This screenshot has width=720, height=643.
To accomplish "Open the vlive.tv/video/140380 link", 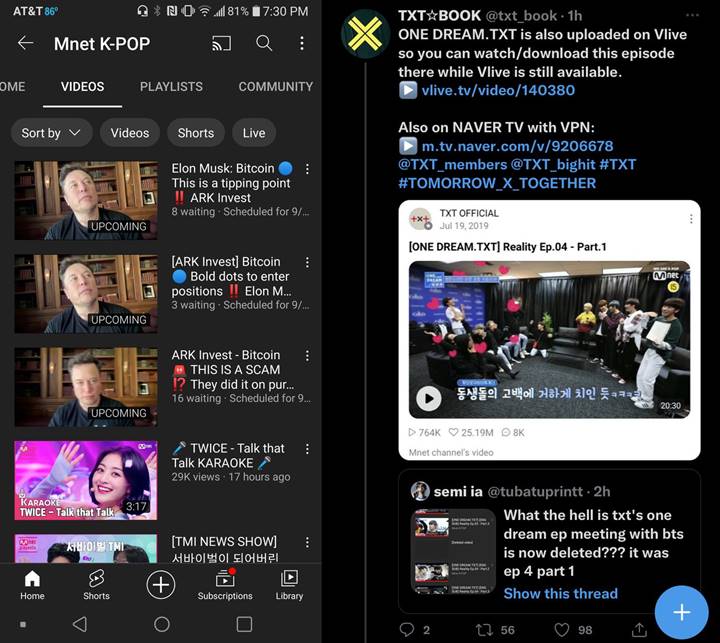I will click(498, 90).
